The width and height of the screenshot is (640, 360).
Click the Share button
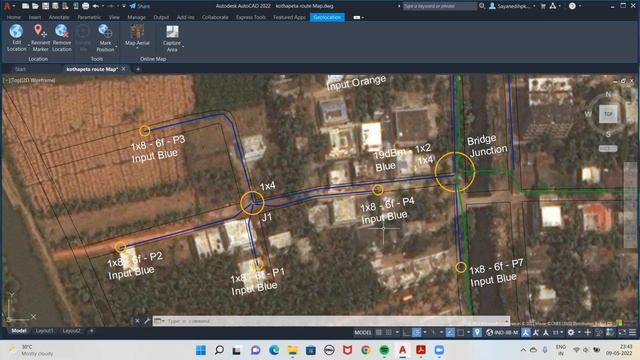point(140,6)
